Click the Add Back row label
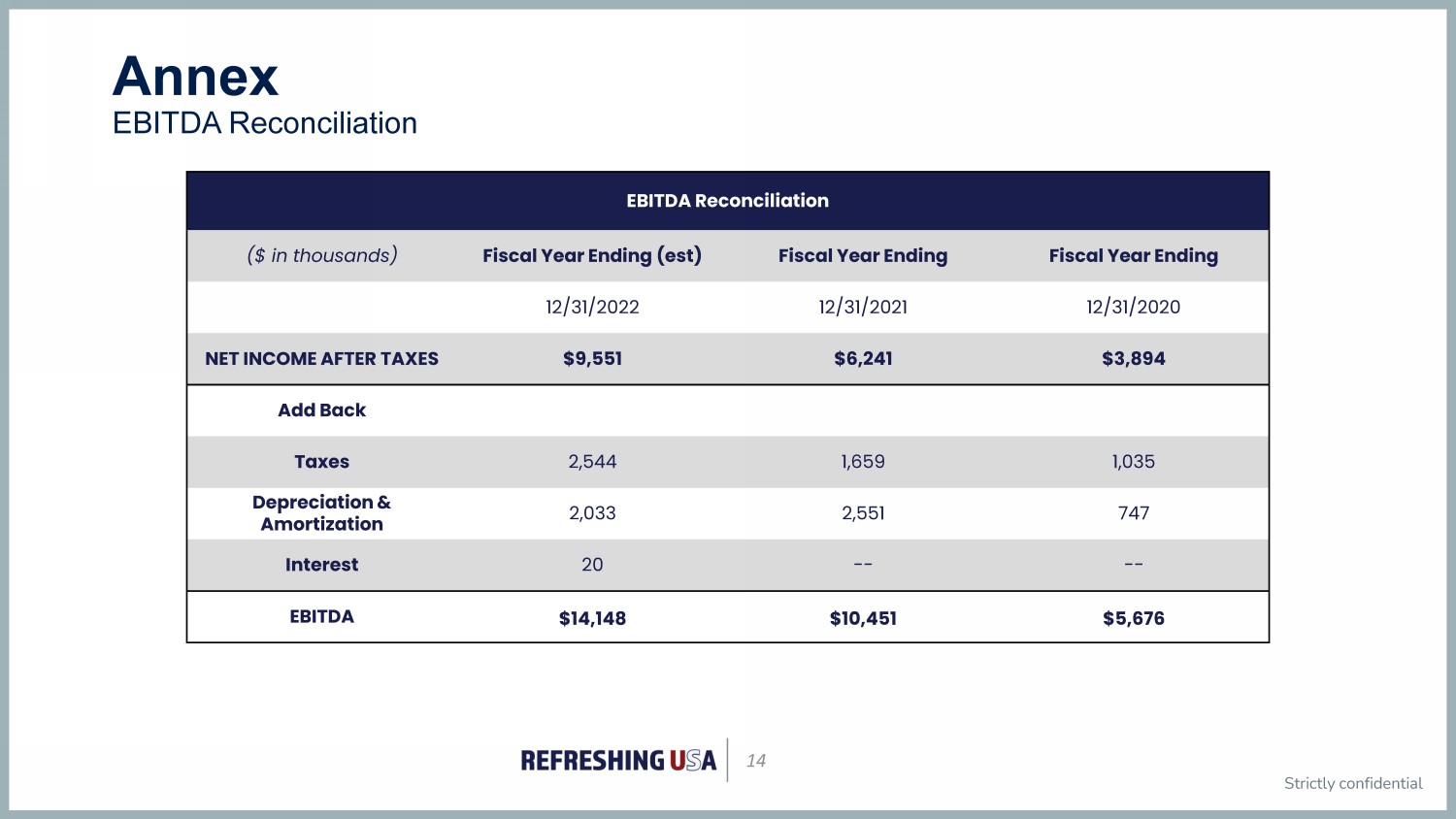The image size is (1456, 819). click(321, 409)
